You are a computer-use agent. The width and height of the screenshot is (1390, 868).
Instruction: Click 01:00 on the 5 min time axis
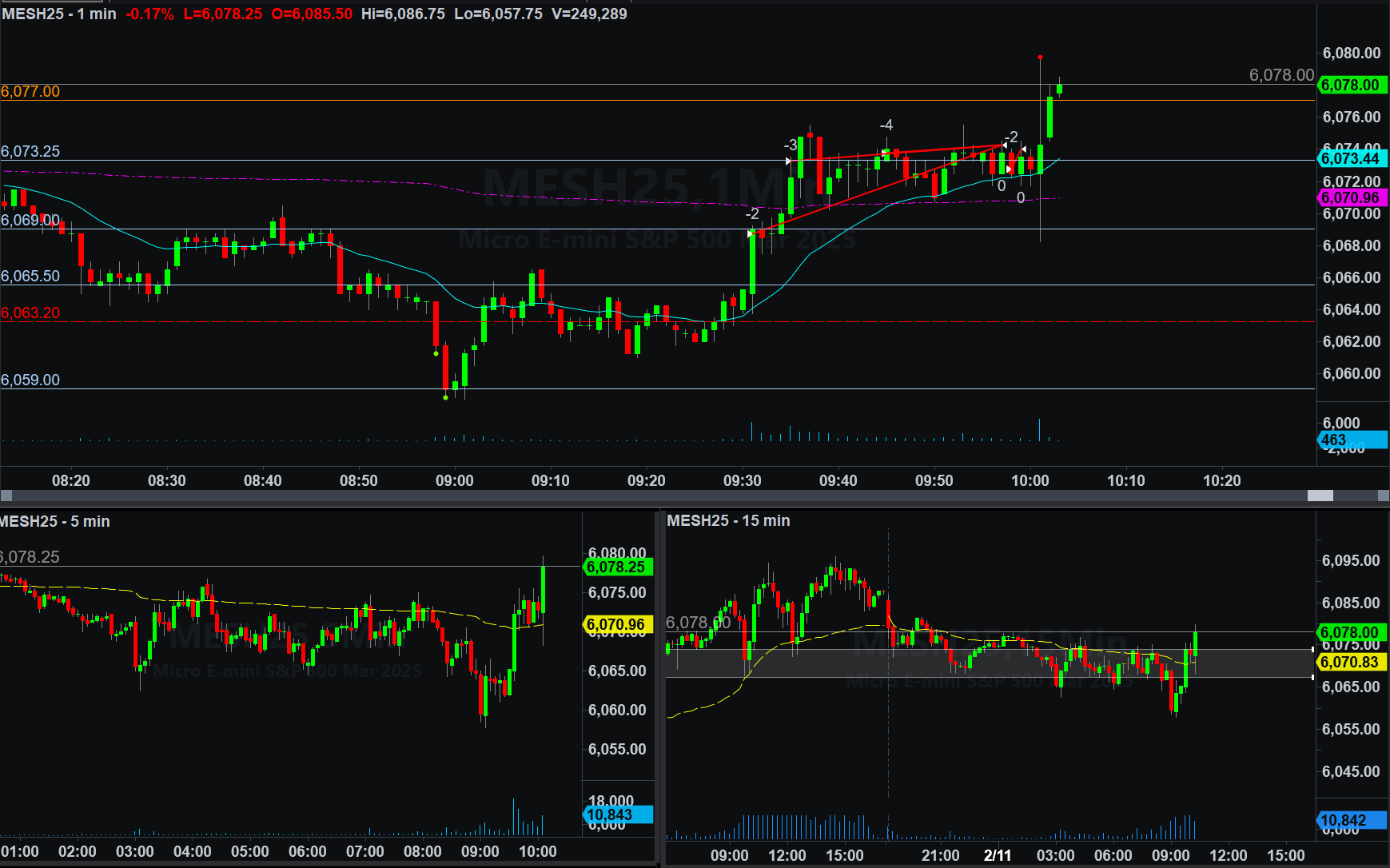coord(20,851)
